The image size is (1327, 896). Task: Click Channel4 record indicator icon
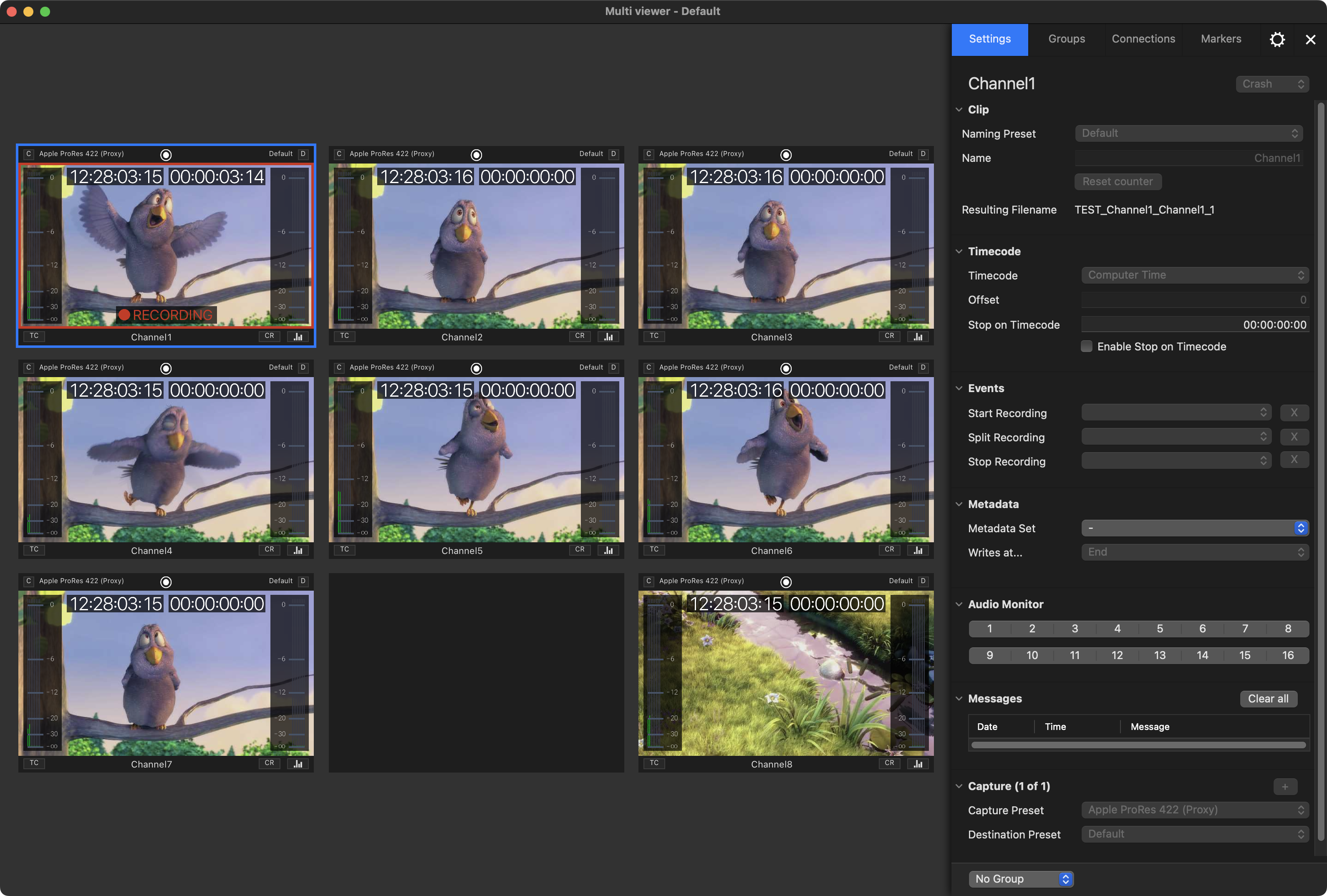click(166, 368)
